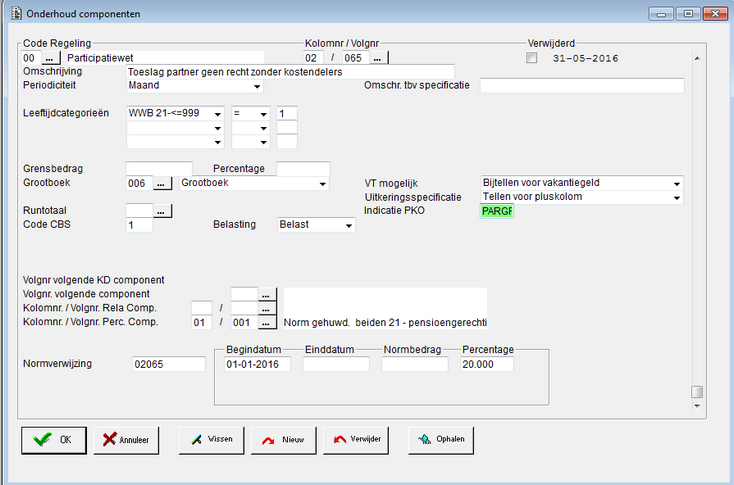This screenshot has width=734, height=485.
Task: Click the scrollbar up arrow
Action: (x=697, y=59)
